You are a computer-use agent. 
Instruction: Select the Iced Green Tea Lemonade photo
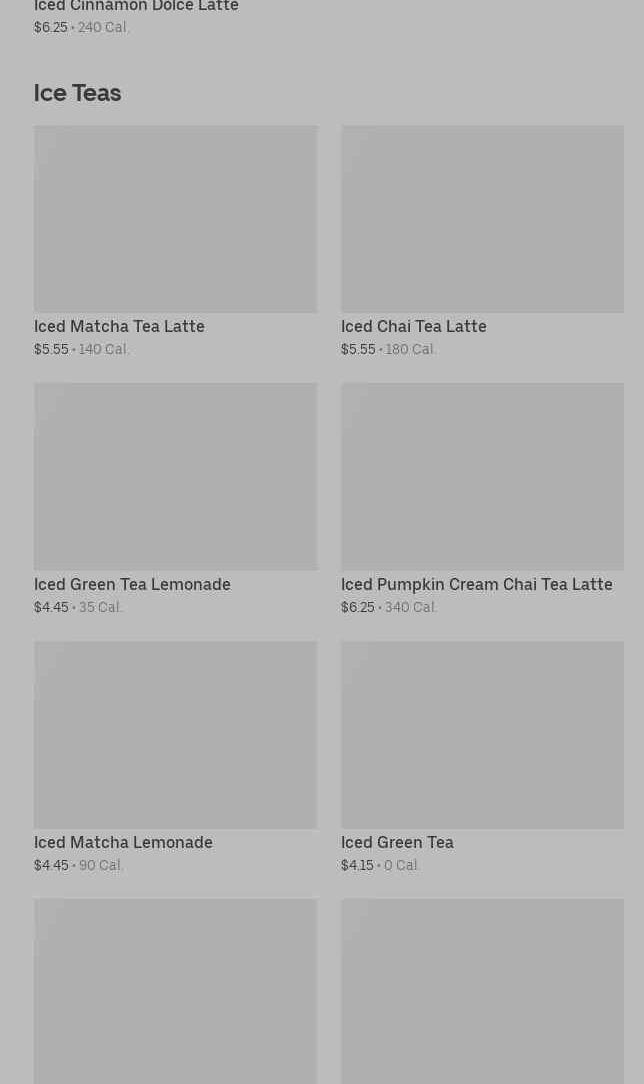pyautogui.click(x=176, y=476)
